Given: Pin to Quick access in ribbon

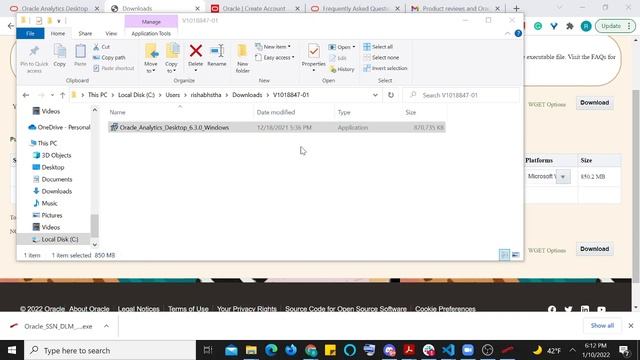Looking at the screenshot, I should (x=34, y=59).
